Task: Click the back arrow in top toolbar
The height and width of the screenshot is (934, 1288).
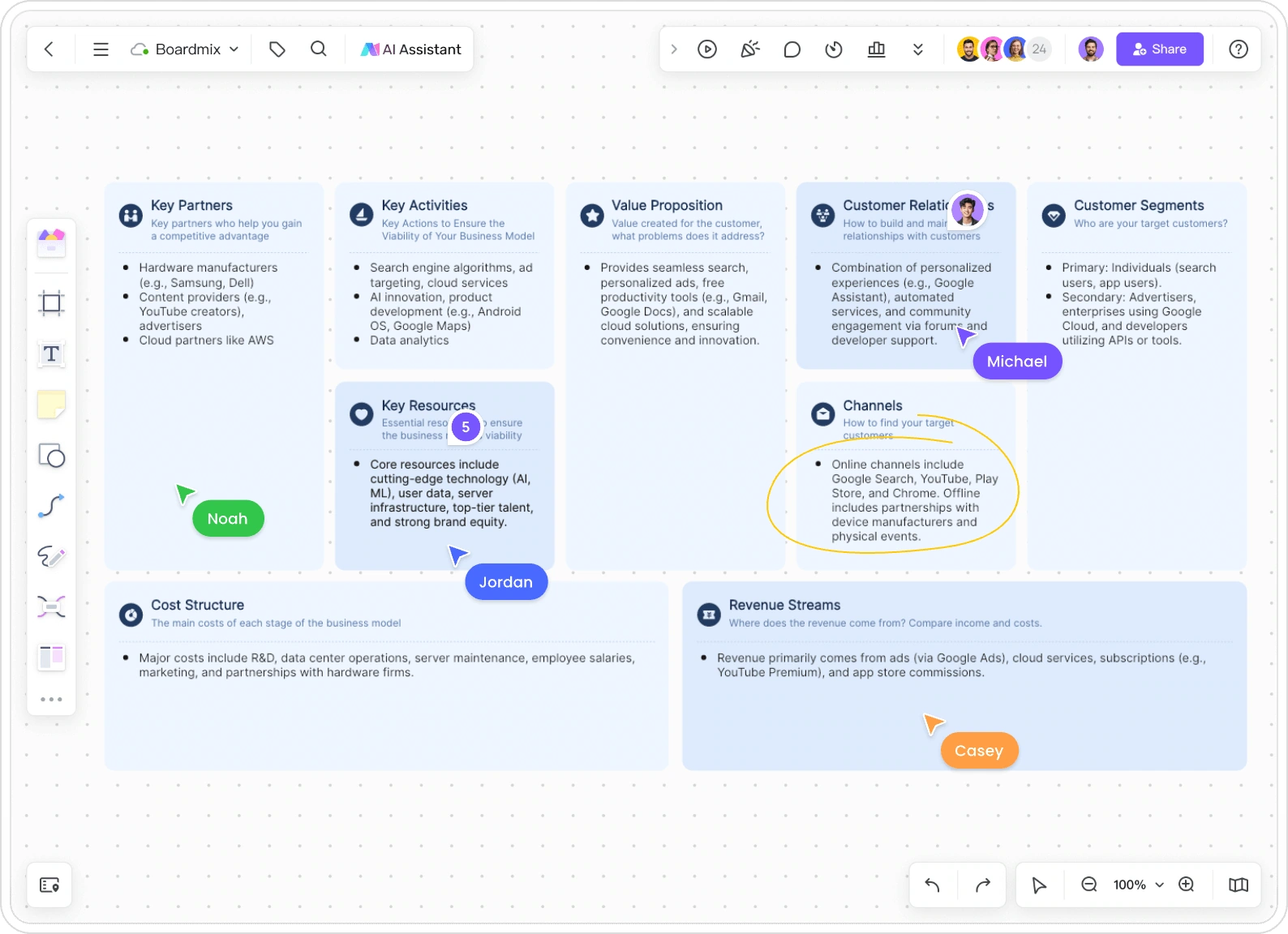Action: [49, 49]
